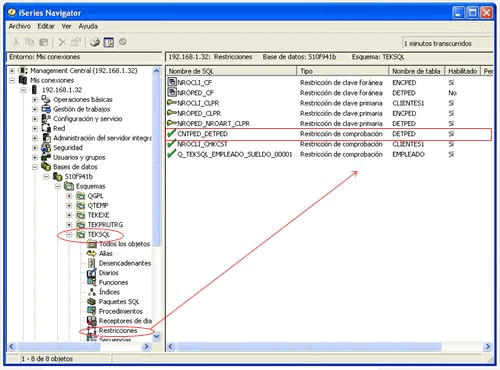Click the Management Central icon
The image size is (500, 370).
pyautogui.click(x=23, y=71)
